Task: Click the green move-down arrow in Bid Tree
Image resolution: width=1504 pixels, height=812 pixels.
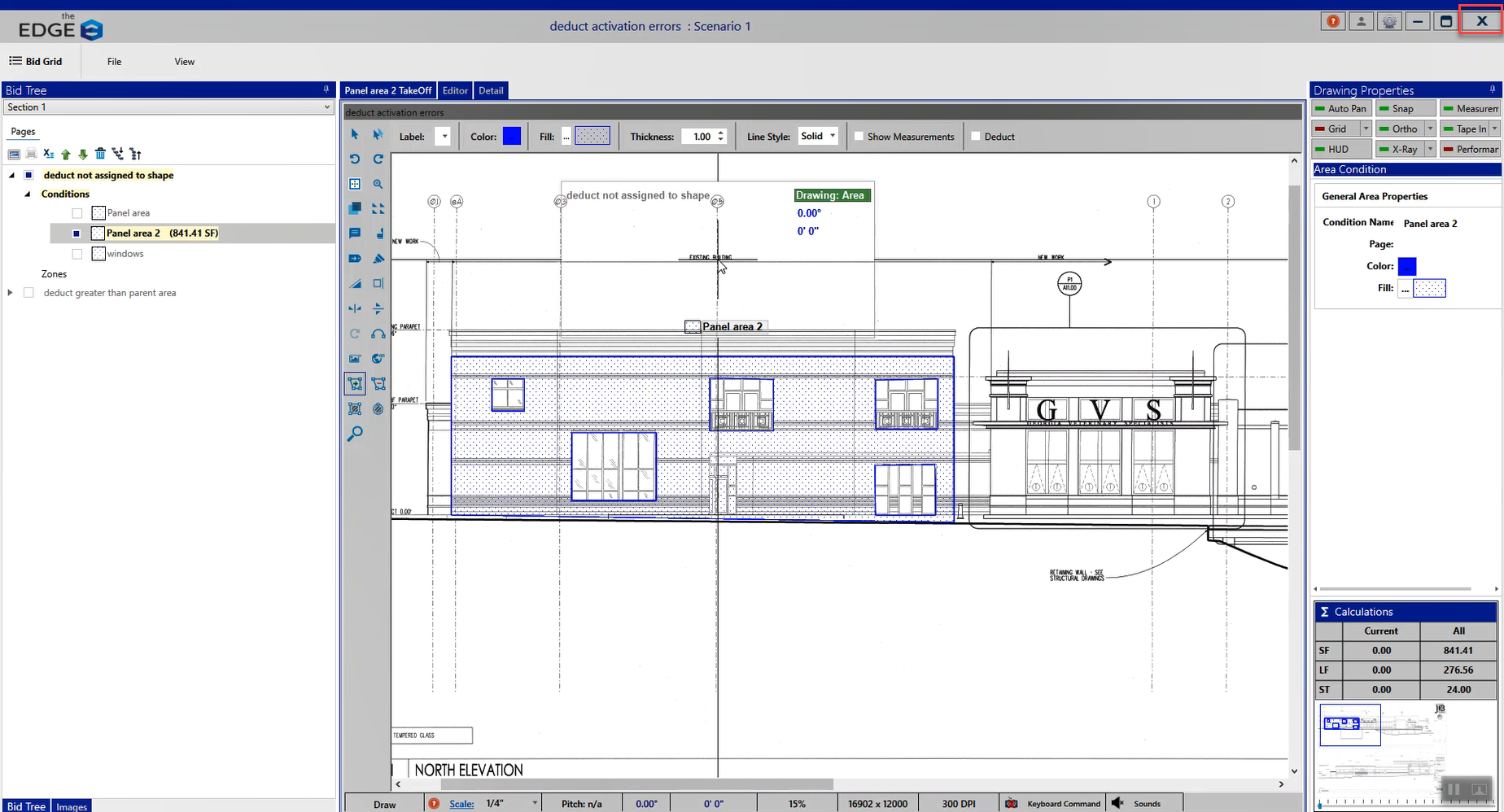Action: coord(83,154)
